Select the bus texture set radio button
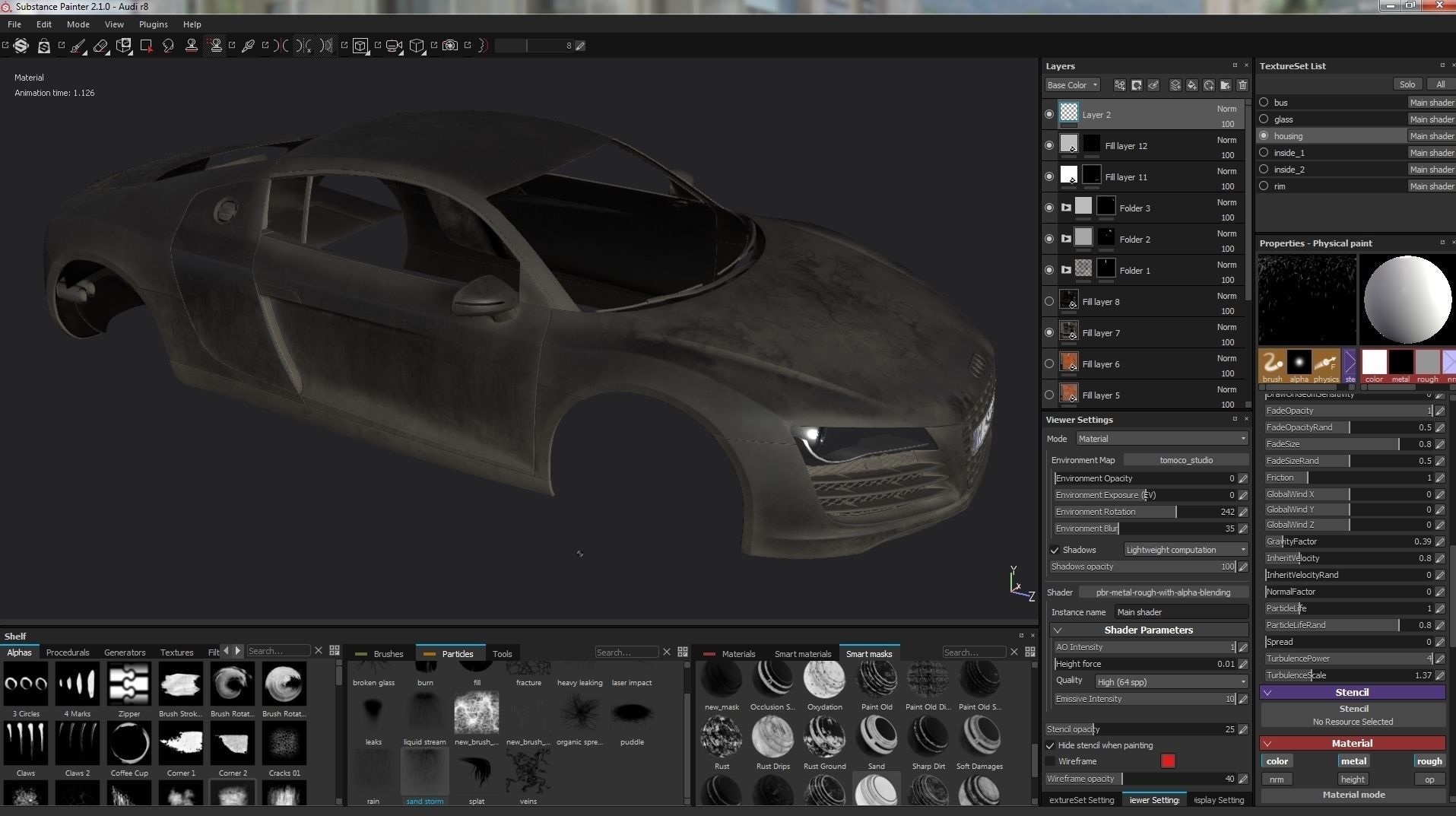 (x=1264, y=102)
